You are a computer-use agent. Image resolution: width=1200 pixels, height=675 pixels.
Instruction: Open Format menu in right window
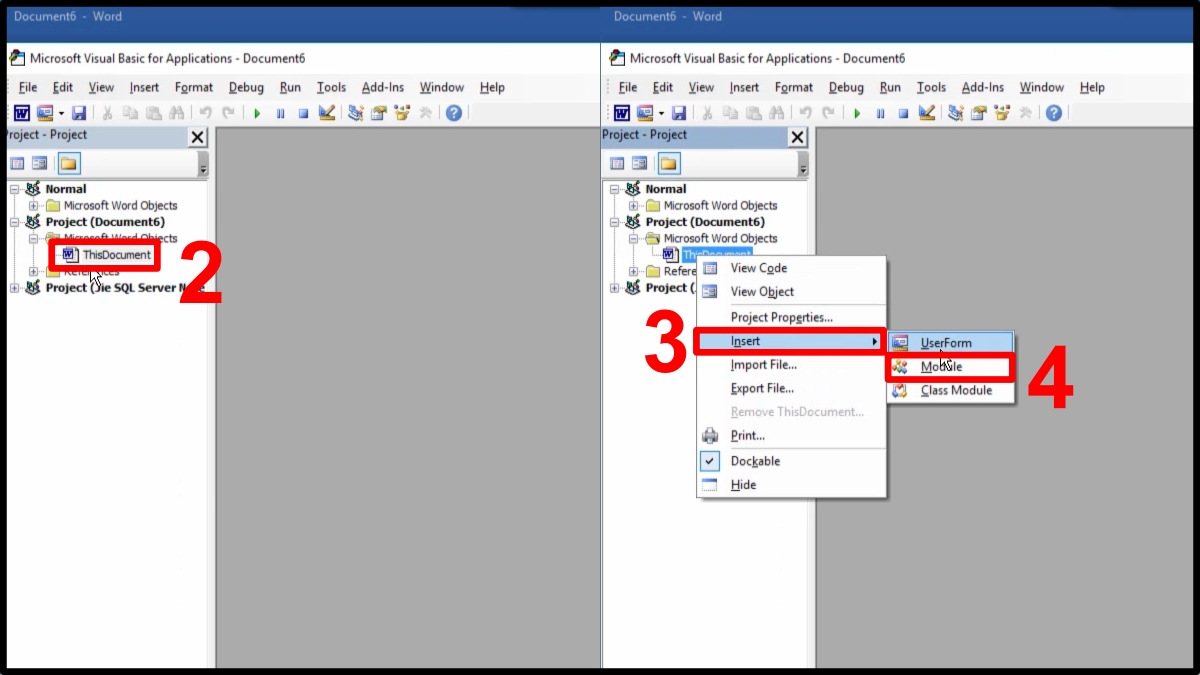coord(794,87)
